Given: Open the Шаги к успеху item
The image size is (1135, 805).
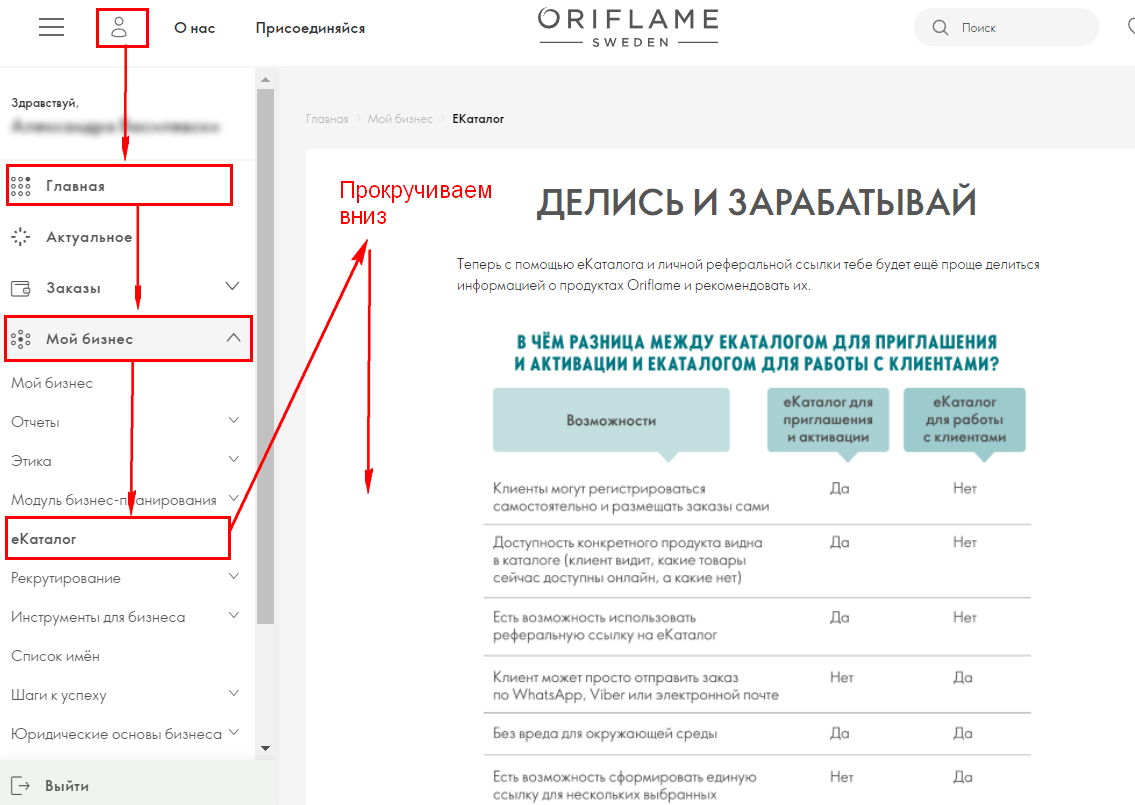Looking at the screenshot, I should 59,696.
